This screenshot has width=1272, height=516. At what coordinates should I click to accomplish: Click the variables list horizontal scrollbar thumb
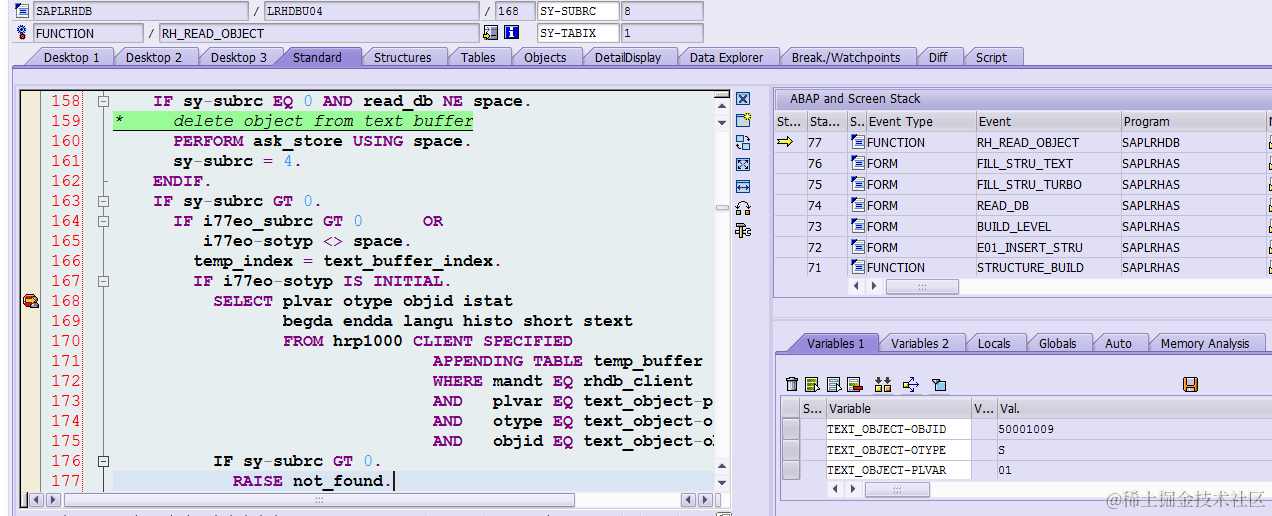coord(897,490)
